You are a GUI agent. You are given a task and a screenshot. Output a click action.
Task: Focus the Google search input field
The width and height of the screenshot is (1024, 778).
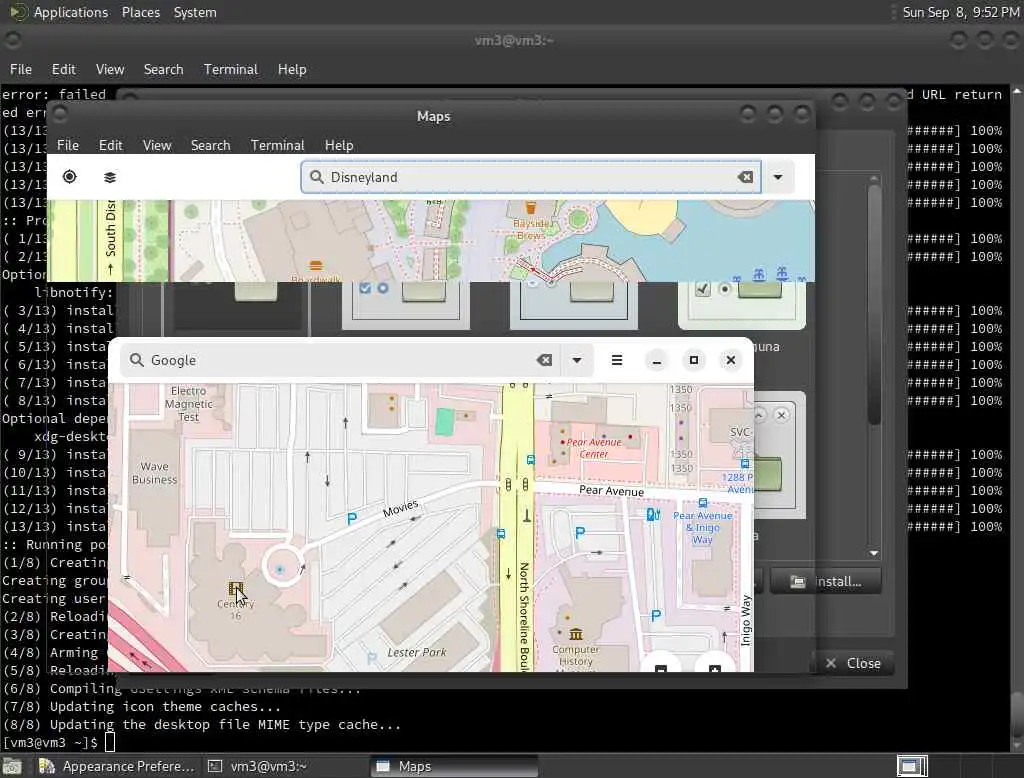coord(340,360)
